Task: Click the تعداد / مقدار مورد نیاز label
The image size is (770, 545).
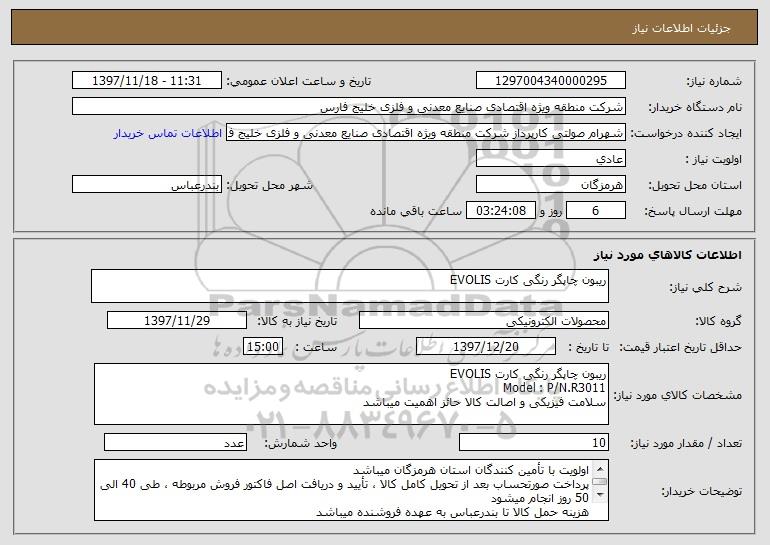Action: pos(686,443)
